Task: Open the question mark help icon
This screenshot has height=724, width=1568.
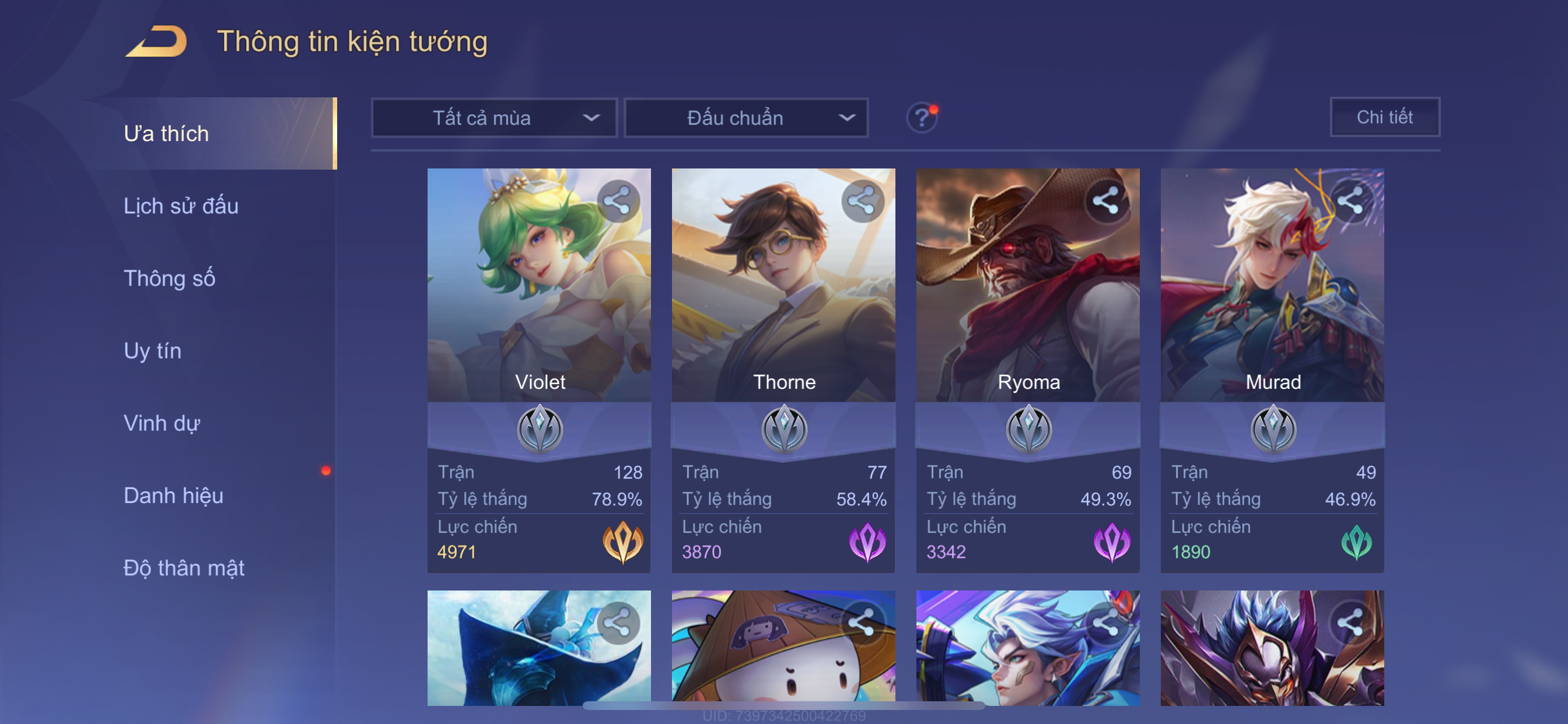Action: pyautogui.click(x=922, y=117)
